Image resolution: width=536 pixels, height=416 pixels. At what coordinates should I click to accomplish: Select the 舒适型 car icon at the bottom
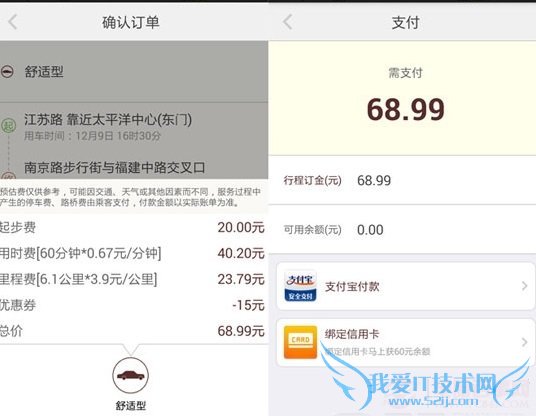pyautogui.click(x=131, y=375)
